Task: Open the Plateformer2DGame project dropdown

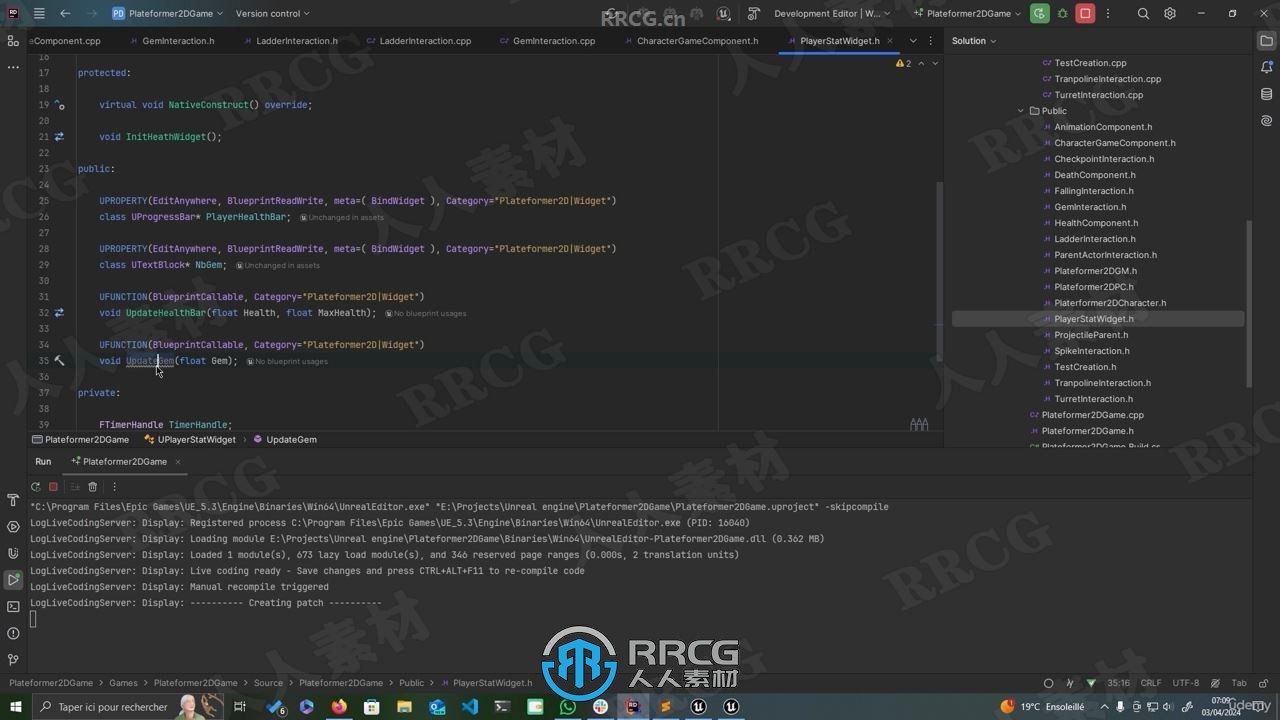Action: coord(167,13)
